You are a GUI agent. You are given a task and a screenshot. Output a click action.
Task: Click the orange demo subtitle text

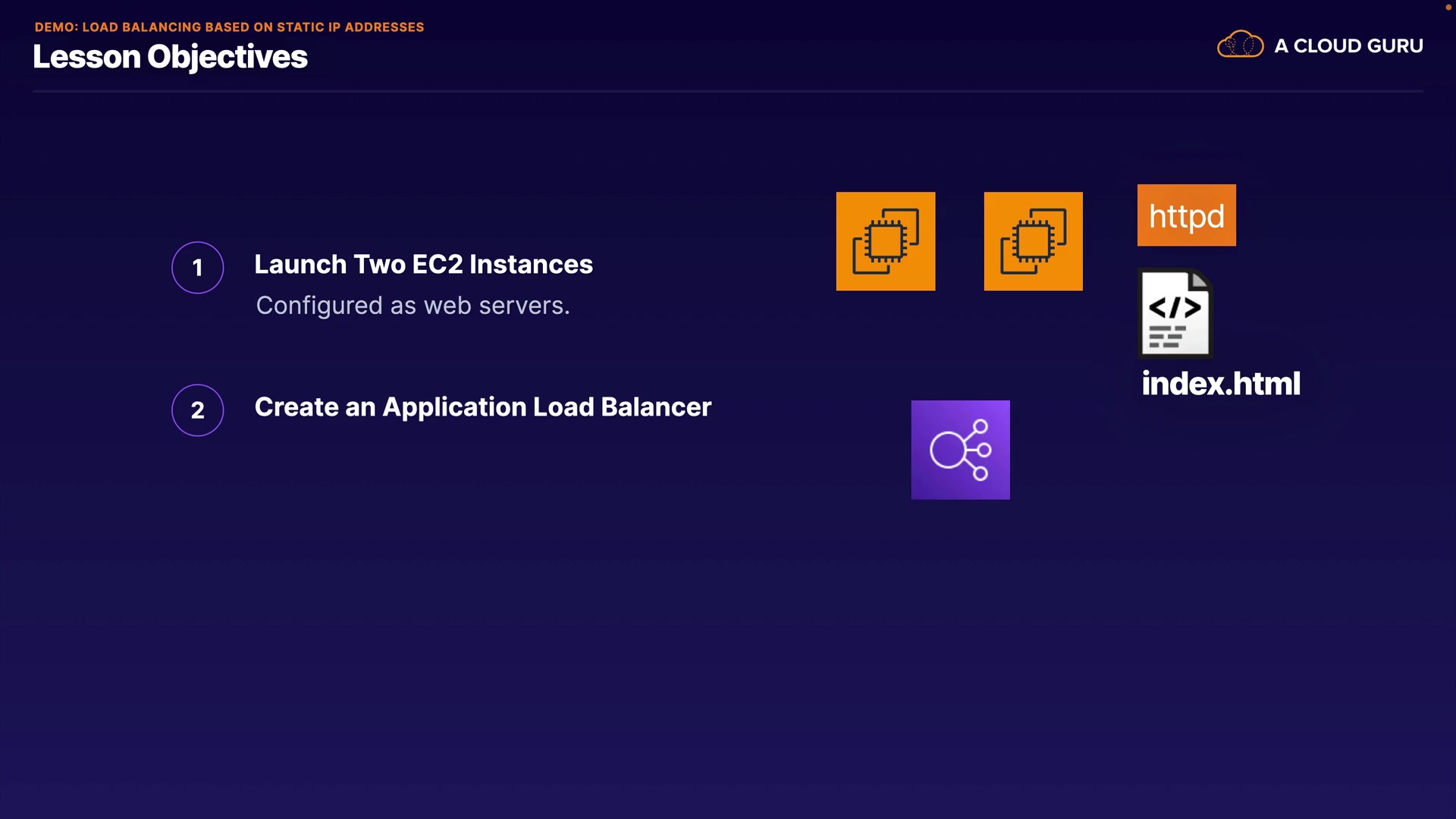[x=229, y=27]
